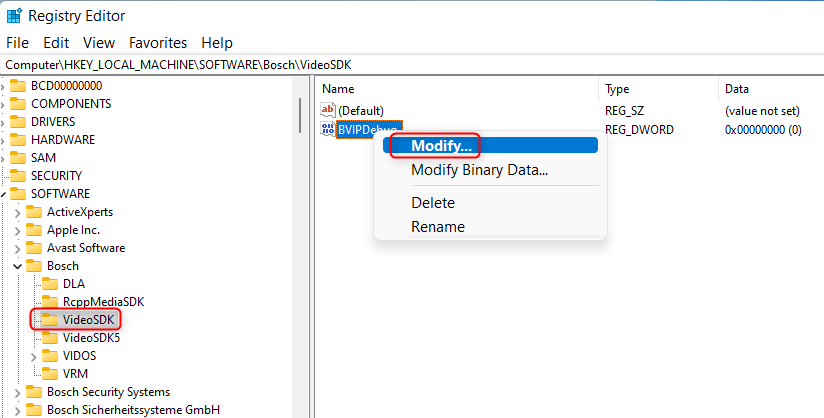Click the (Default) string value icon
Image resolution: width=824 pixels, height=418 pixels.
point(328,110)
